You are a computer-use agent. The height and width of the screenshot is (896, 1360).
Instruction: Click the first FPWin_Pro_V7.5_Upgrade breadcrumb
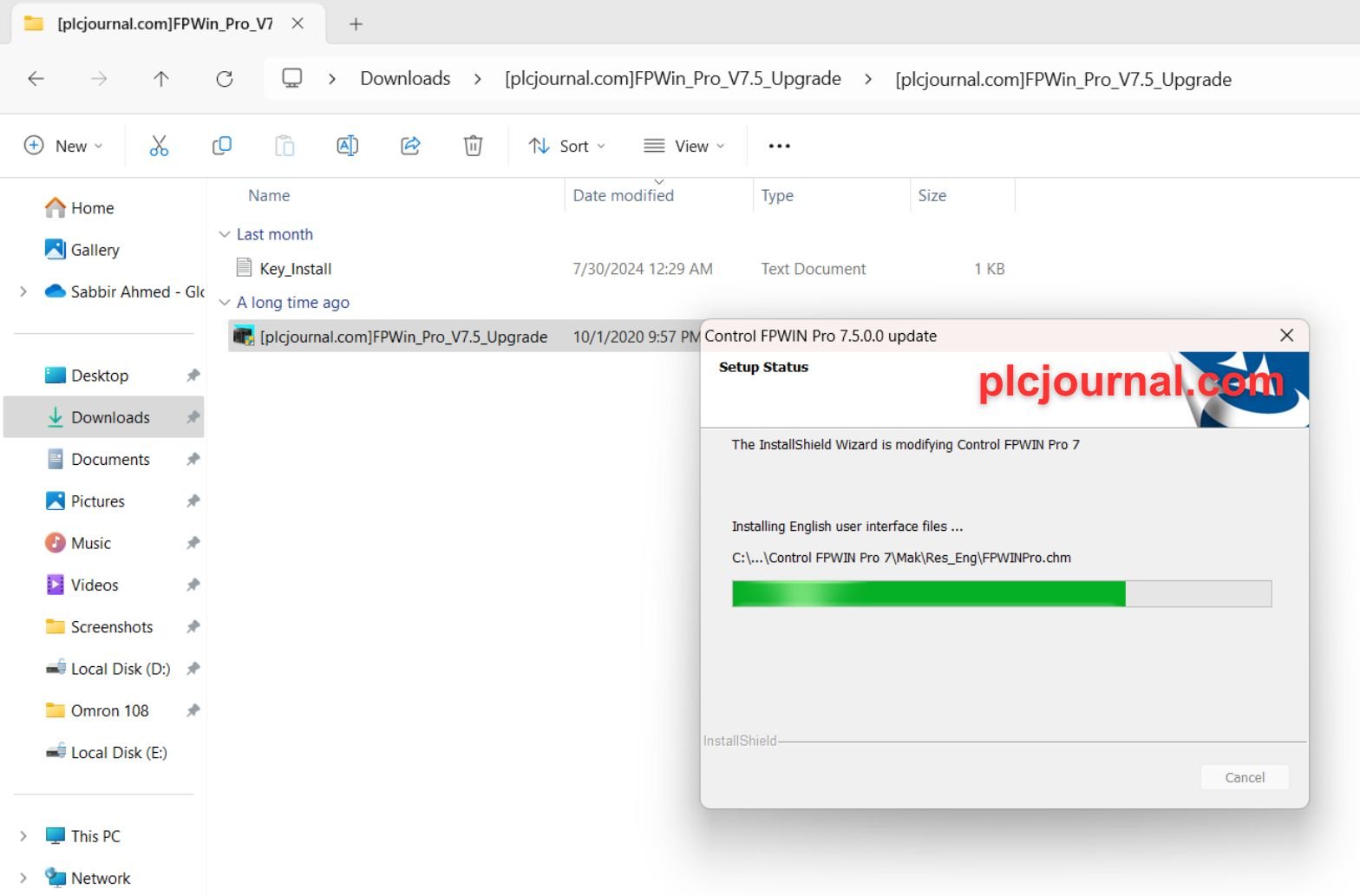click(x=673, y=79)
